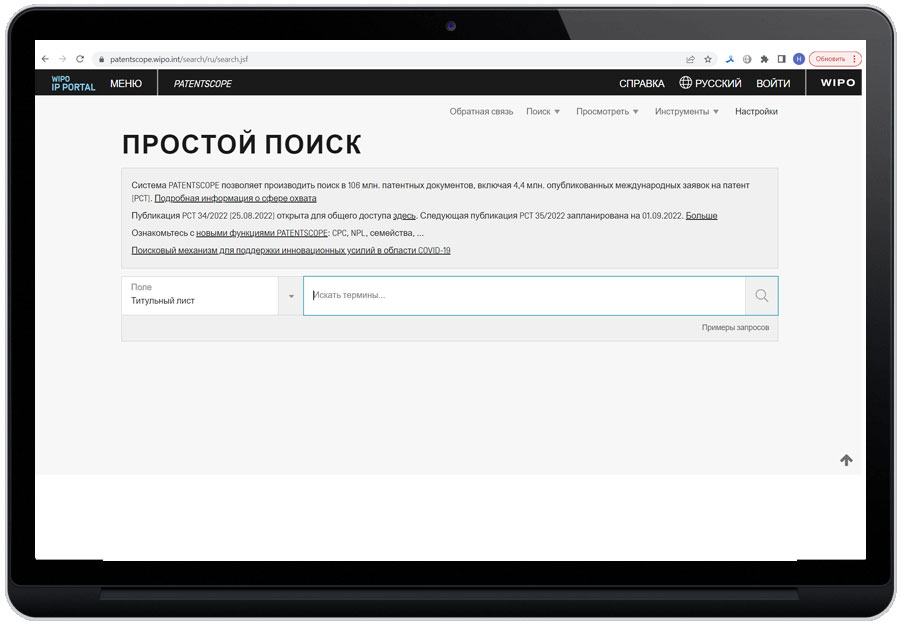Select the search magnifier icon

[761, 296]
